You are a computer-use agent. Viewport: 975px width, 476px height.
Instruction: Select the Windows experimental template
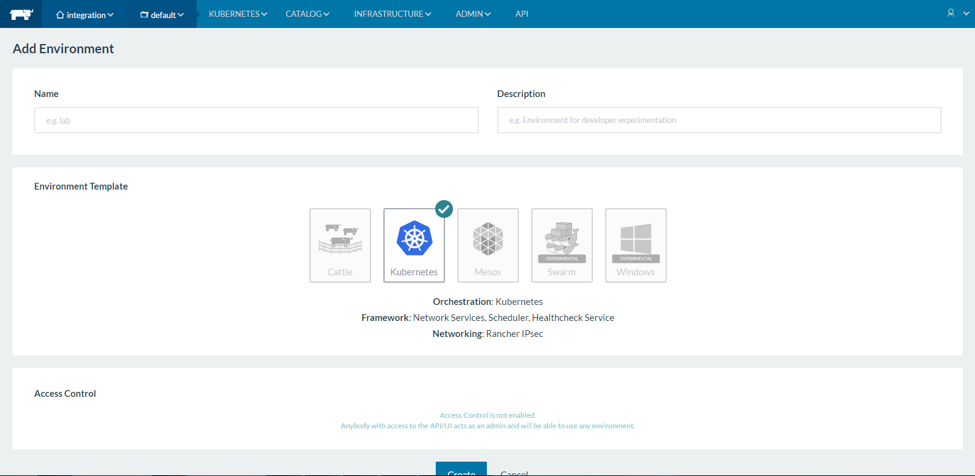(635, 245)
